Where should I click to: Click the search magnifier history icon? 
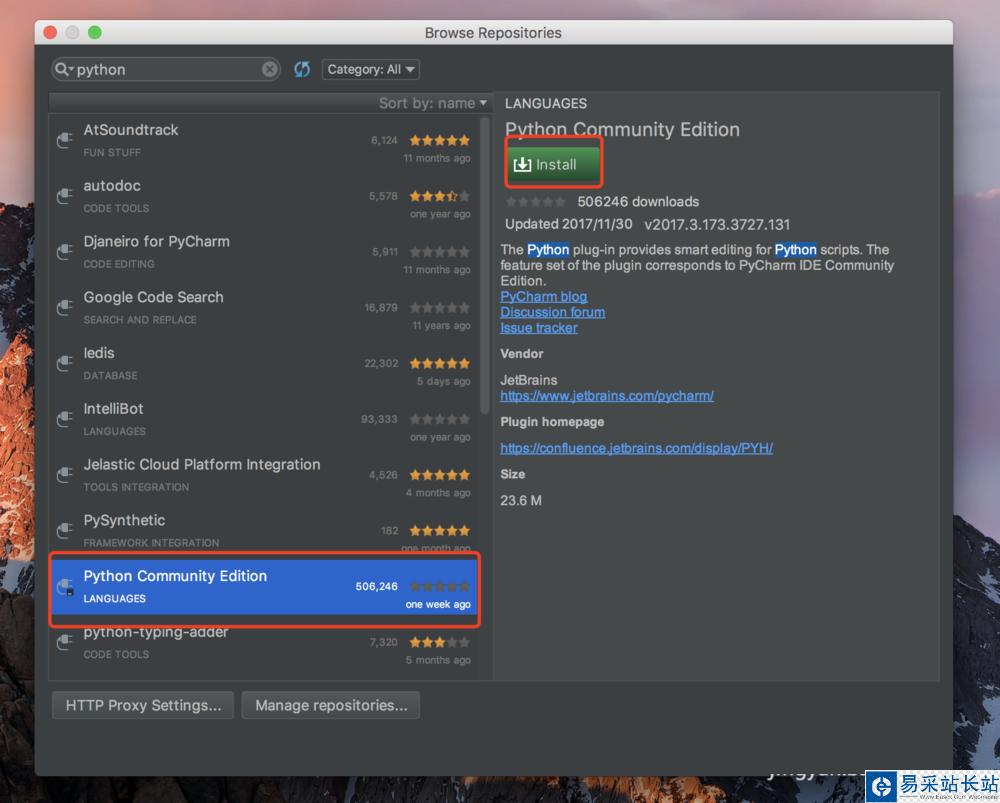pyautogui.click(x=64, y=69)
